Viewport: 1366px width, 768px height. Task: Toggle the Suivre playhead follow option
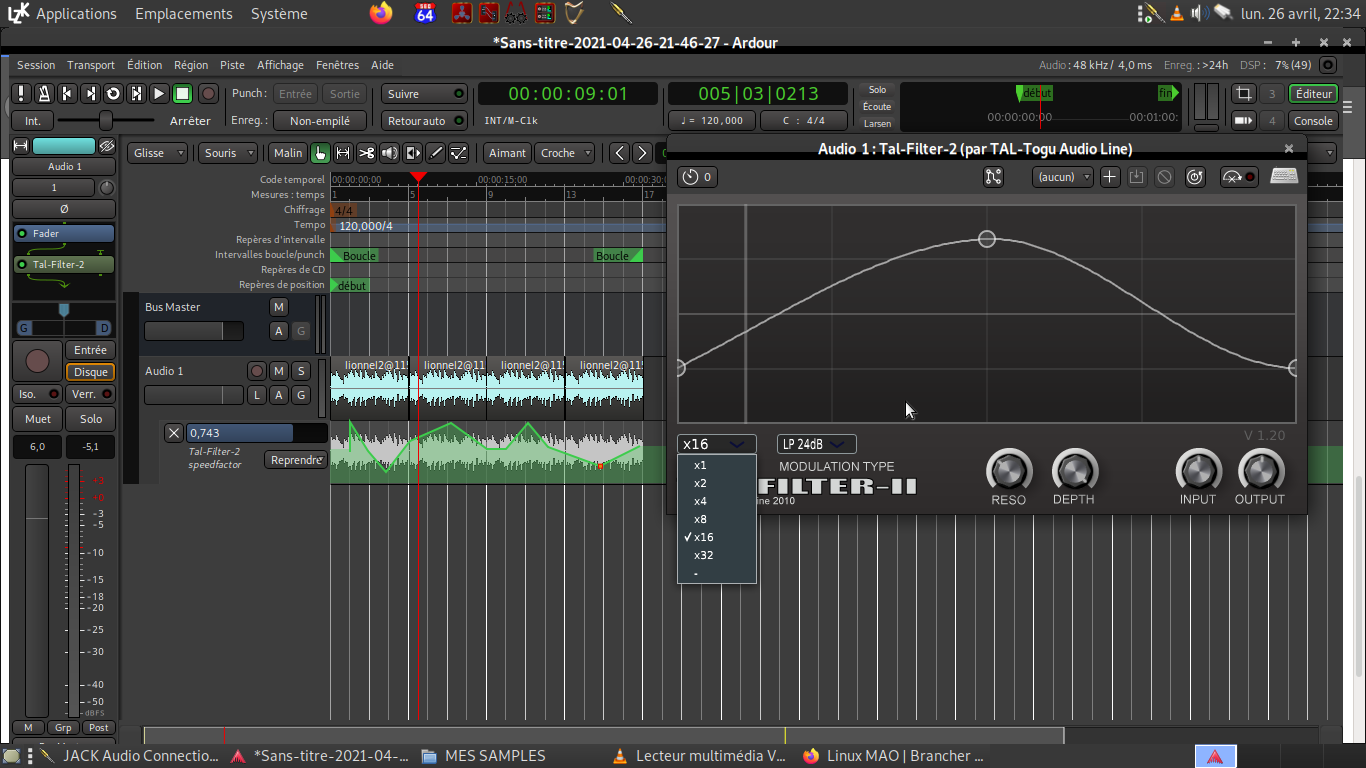pos(424,94)
